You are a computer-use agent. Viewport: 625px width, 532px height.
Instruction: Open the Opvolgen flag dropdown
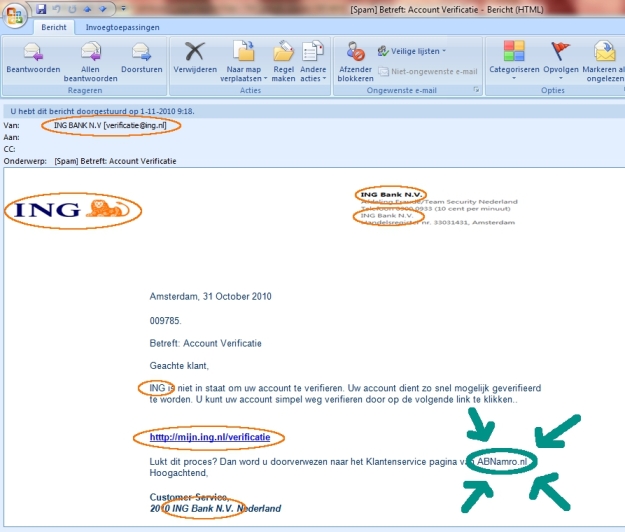point(561,60)
